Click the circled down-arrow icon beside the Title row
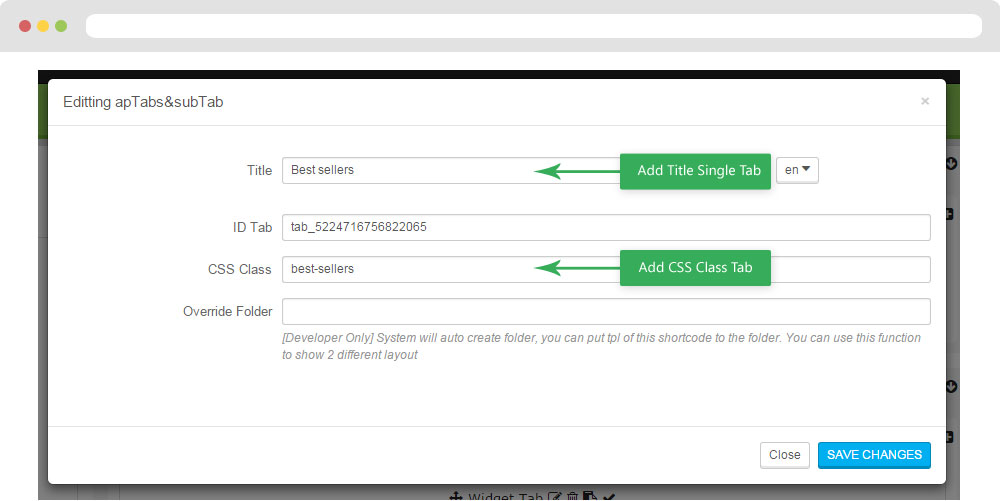 tap(951, 164)
